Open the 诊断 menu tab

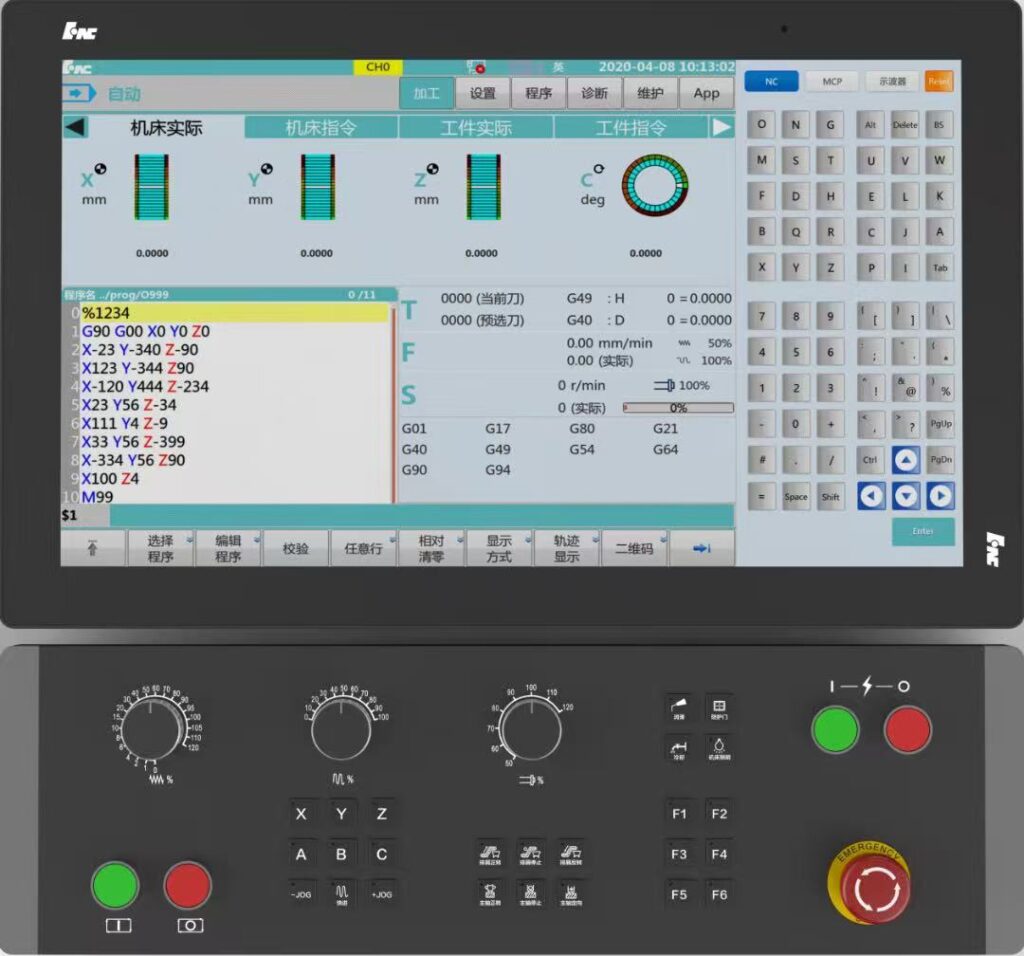click(x=594, y=93)
